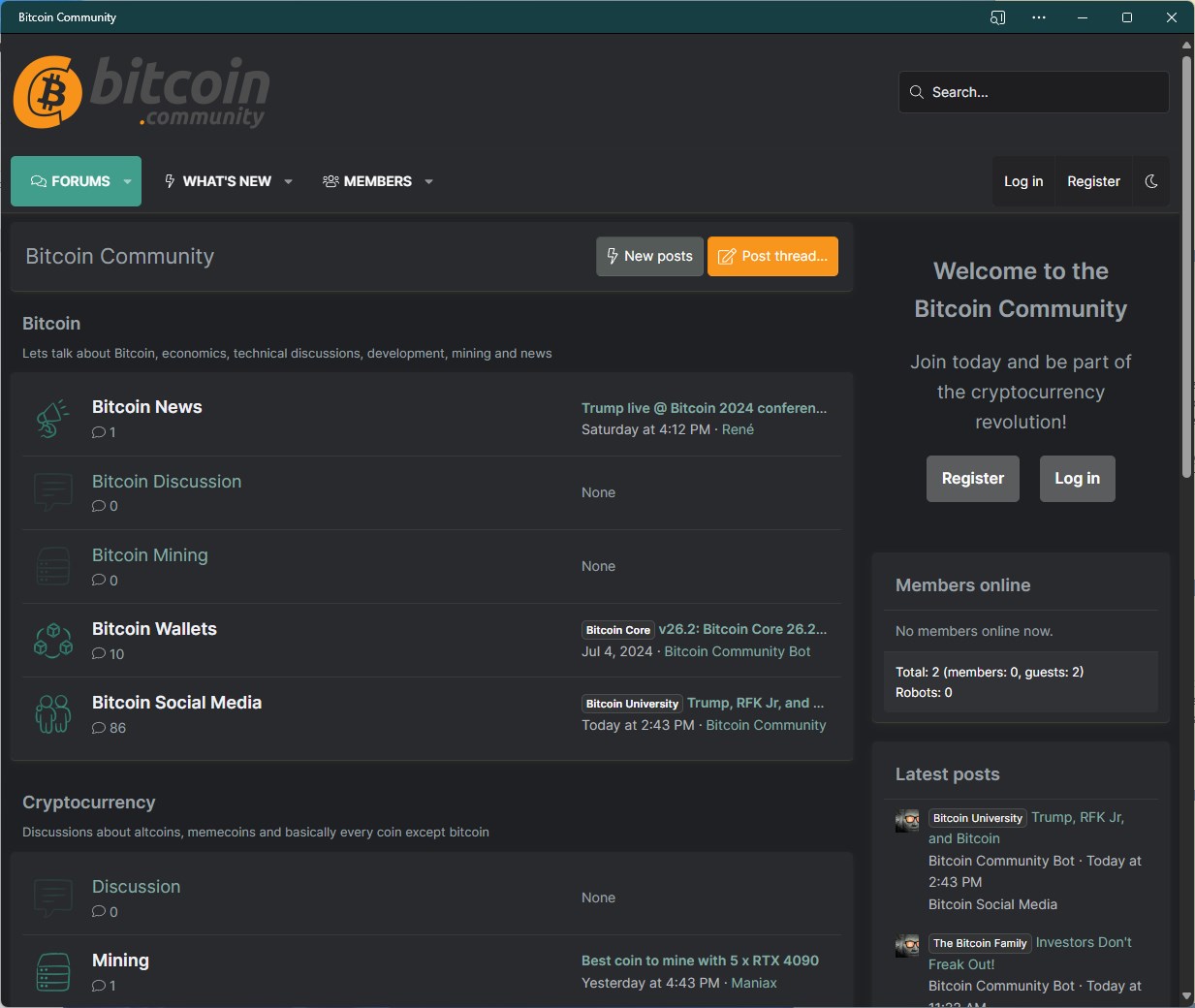Open the WHAT'S NEW dropdown chevron
Image resolution: width=1195 pixels, height=1008 pixels.
288,181
